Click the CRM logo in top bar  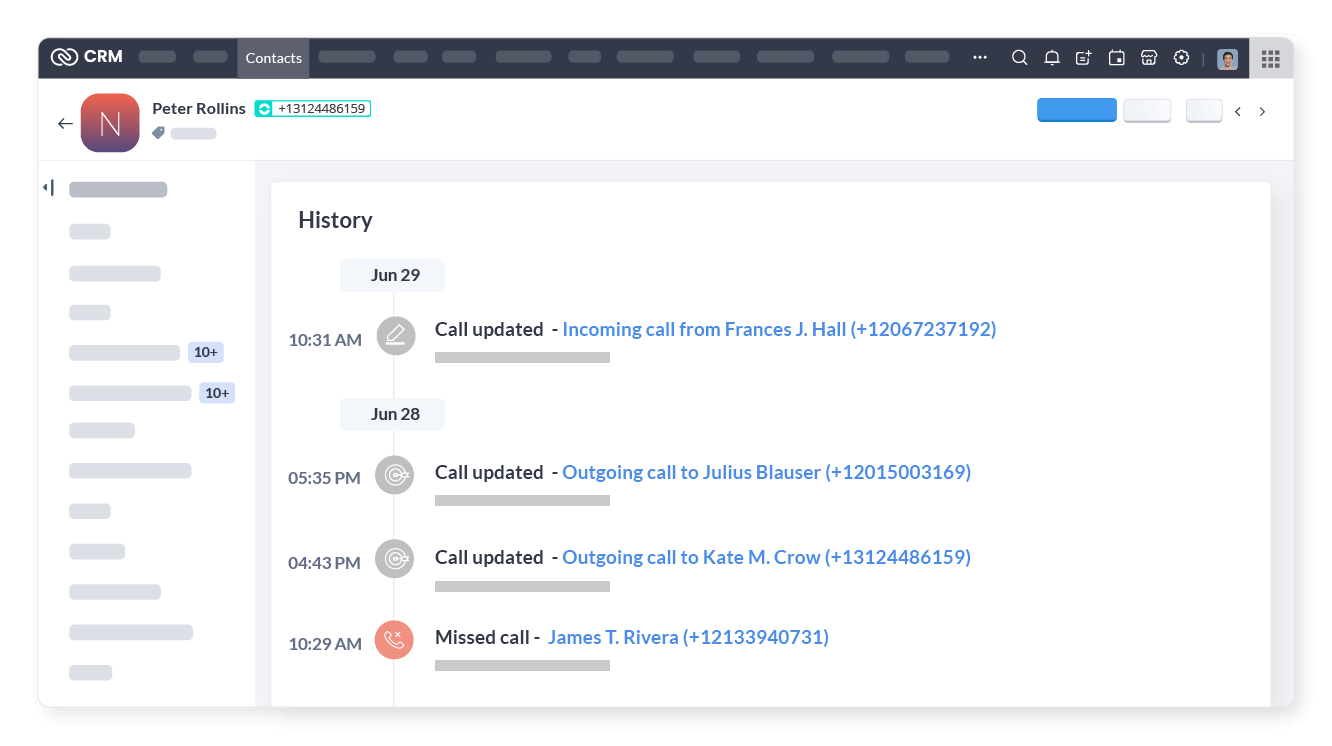coord(86,57)
